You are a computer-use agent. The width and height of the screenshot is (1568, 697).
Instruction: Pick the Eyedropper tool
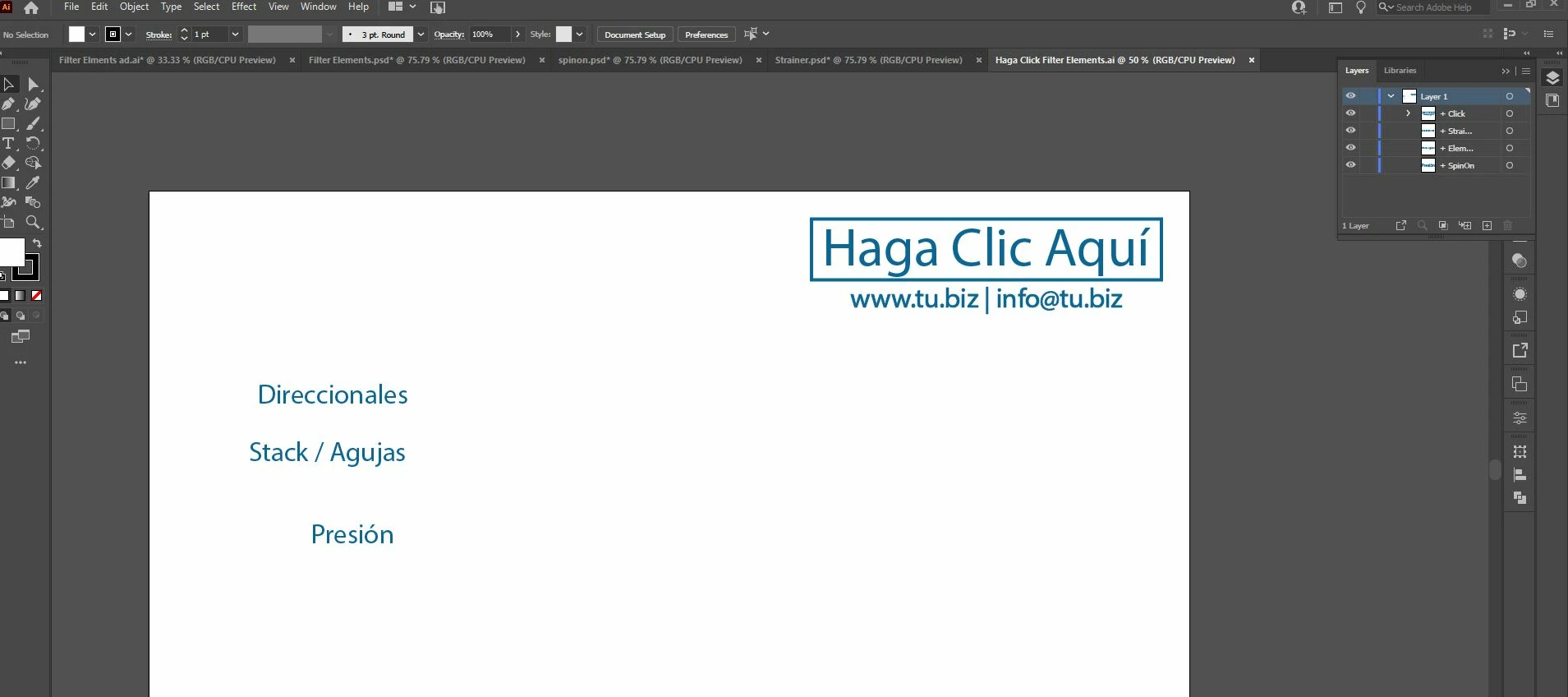click(33, 182)
